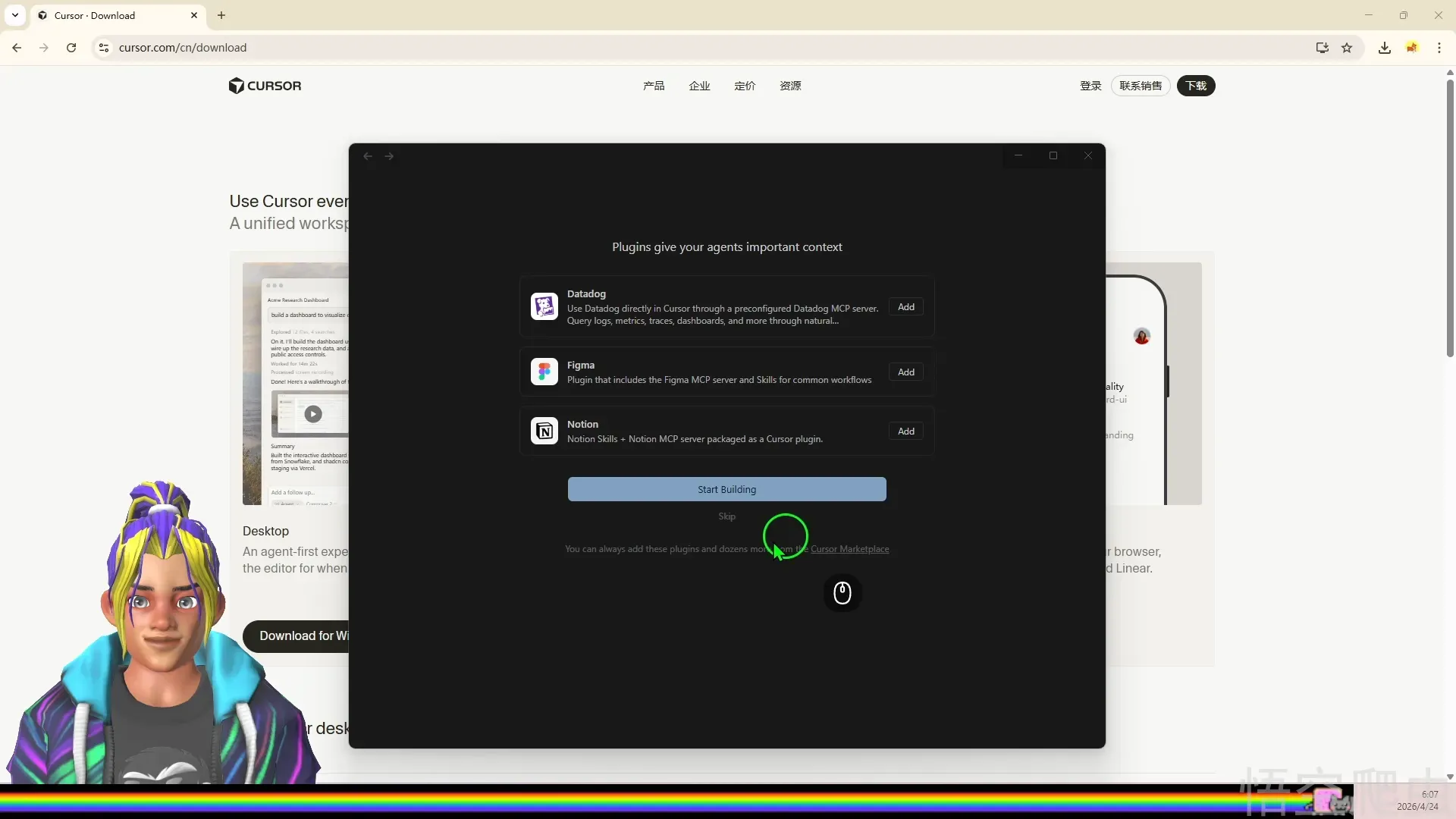Image resolution: width=1456 pixels, height=819 pixels.
Task: Open the 定价 navigation menu item
Action: [745, 86]
